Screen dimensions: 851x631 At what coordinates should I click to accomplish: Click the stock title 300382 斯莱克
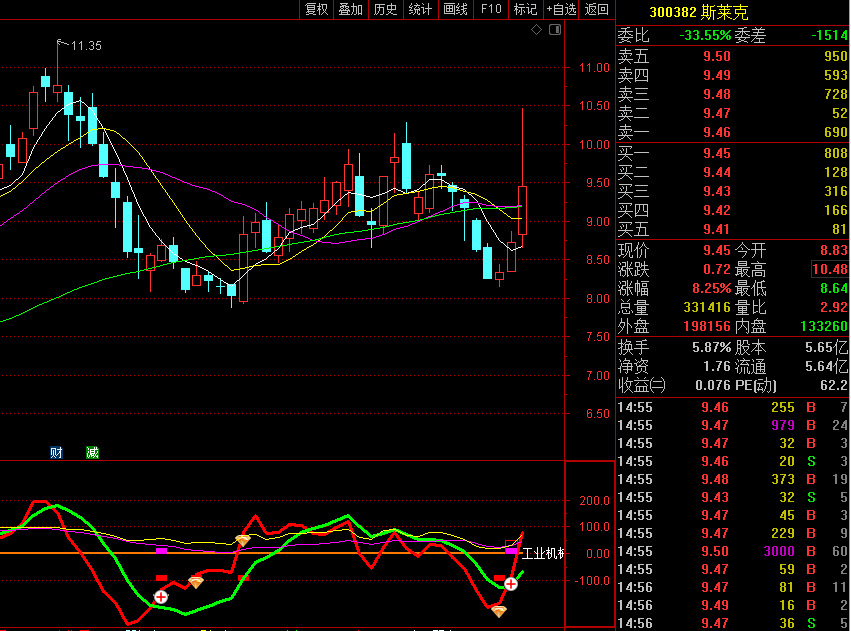pos(698,12)
